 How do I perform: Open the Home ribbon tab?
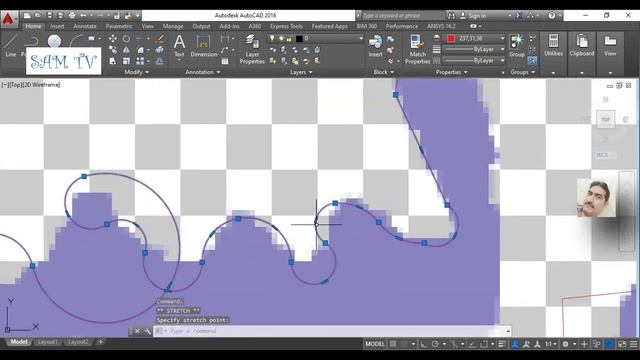(33, 26)
